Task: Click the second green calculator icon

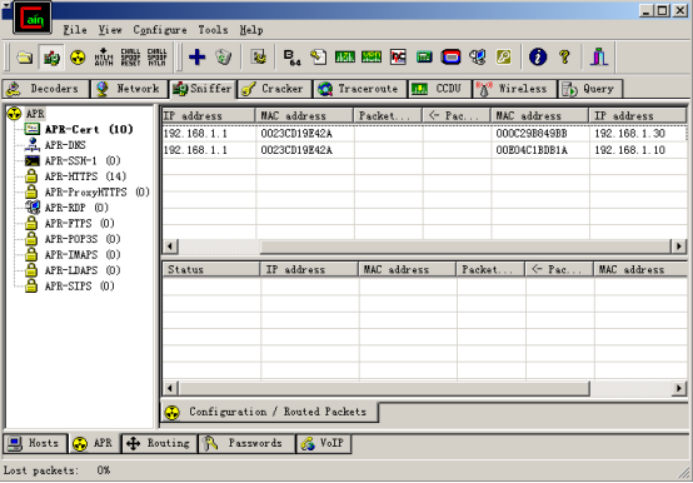Action: 371,57
